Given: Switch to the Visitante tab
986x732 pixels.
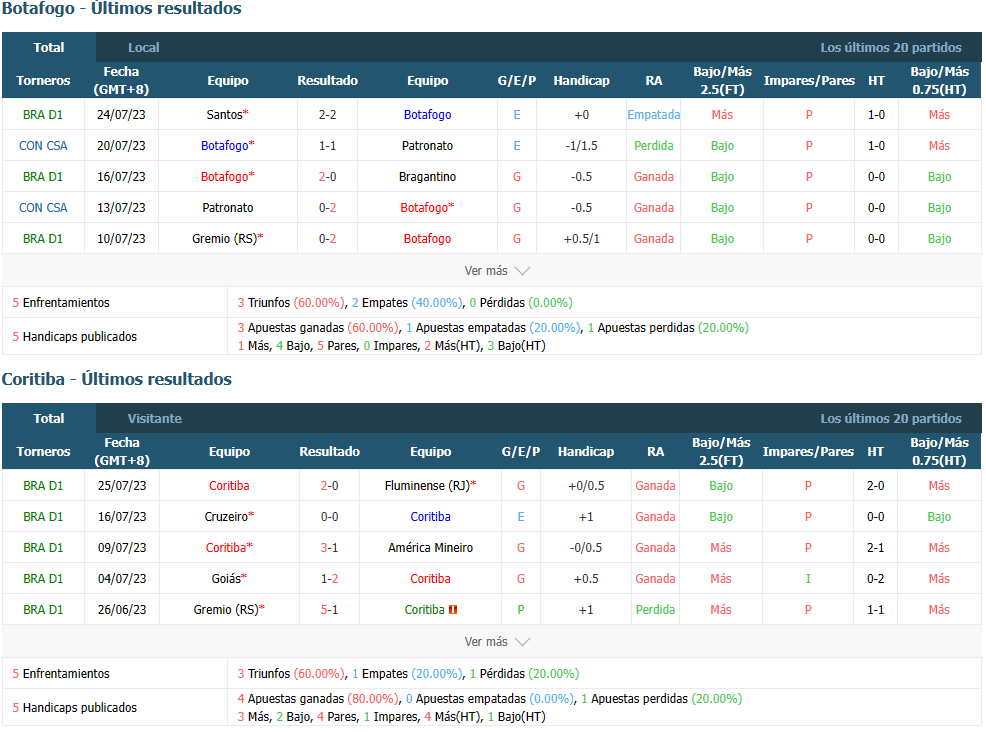Looking at the screenshot, I should [154, 419].
